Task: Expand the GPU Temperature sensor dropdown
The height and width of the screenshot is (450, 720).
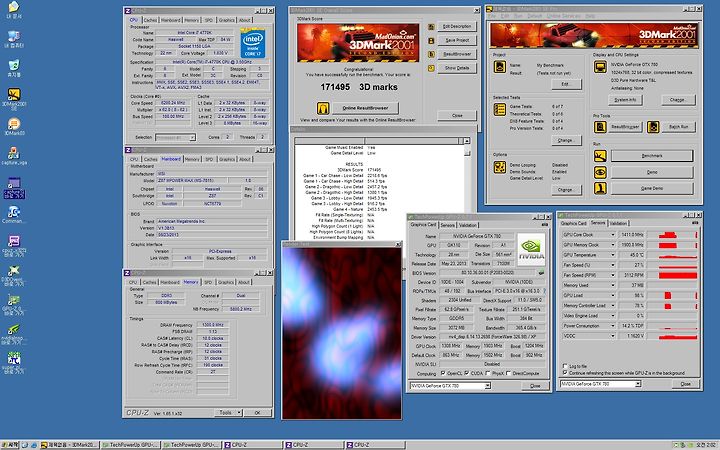Action: tap(613, 255)
